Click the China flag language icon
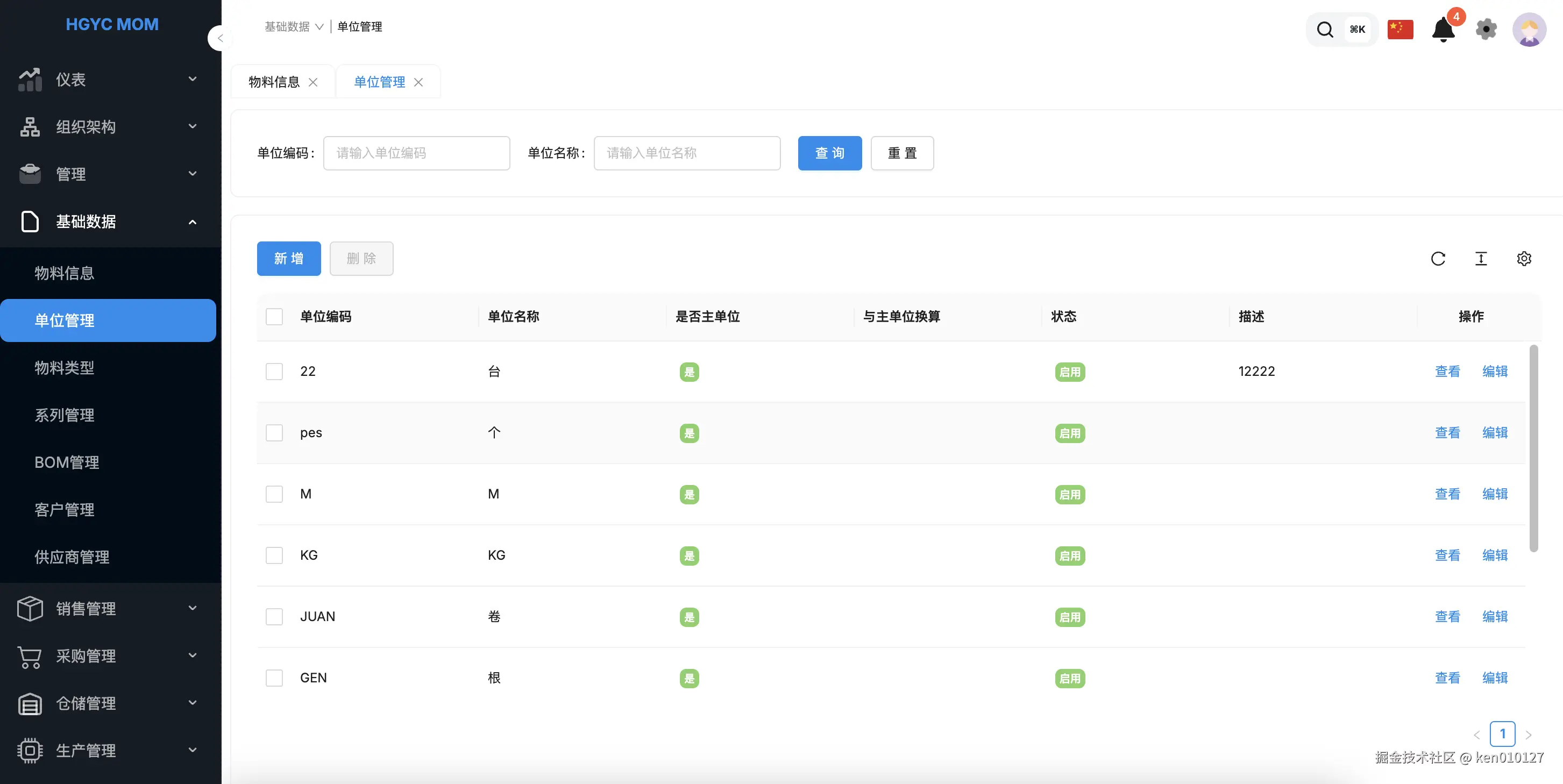Viewport: 1563px width, 784px height. tap(1400, 29)
